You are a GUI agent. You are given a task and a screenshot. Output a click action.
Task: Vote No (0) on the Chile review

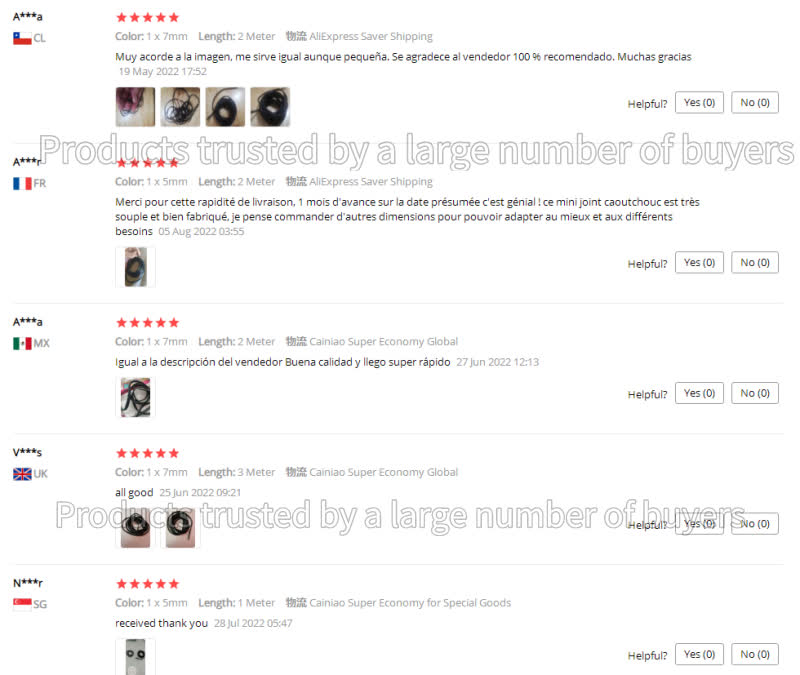(755, 103)
